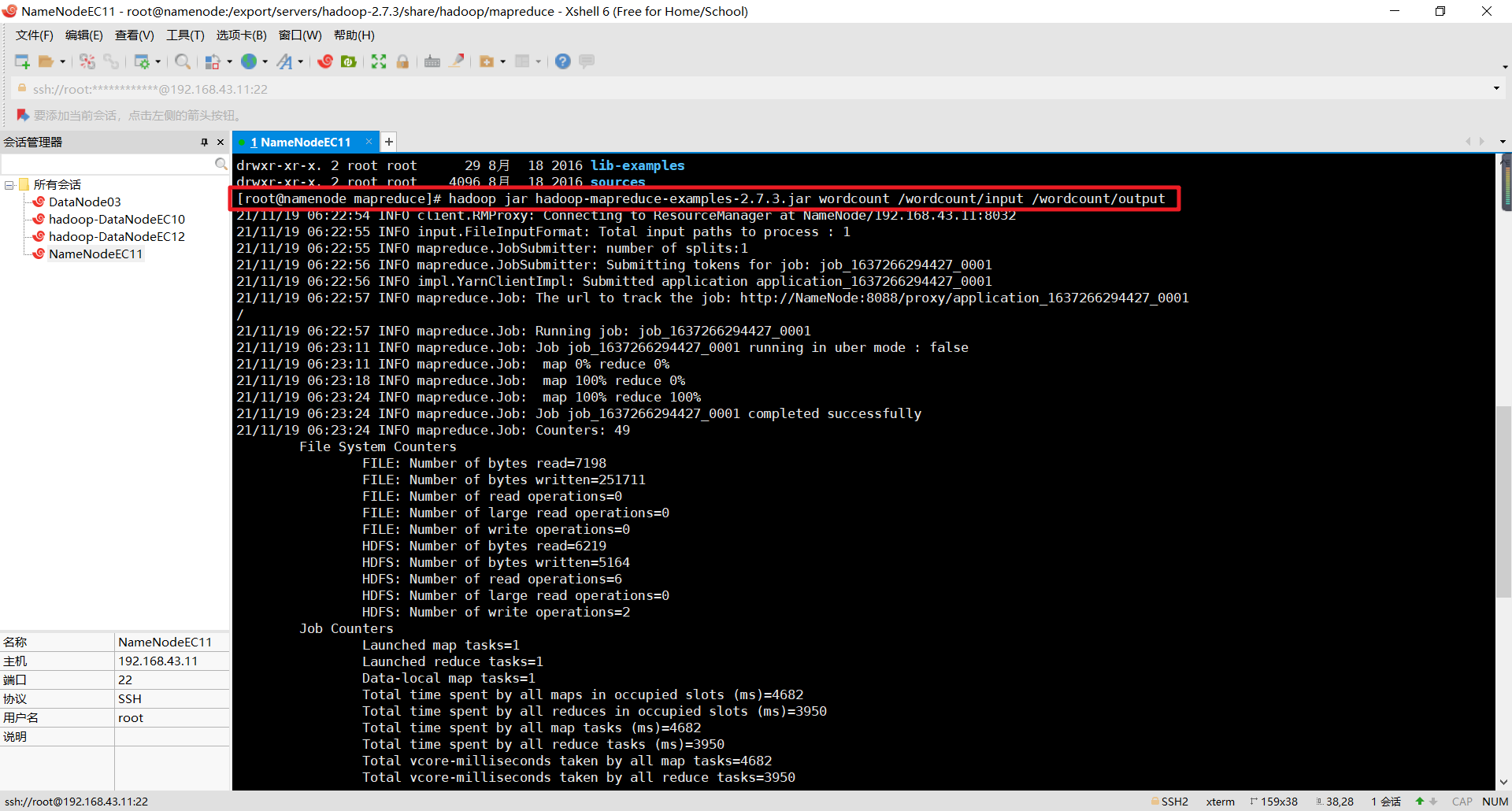Open the 窗口(W) menu

tap(300, 35)
